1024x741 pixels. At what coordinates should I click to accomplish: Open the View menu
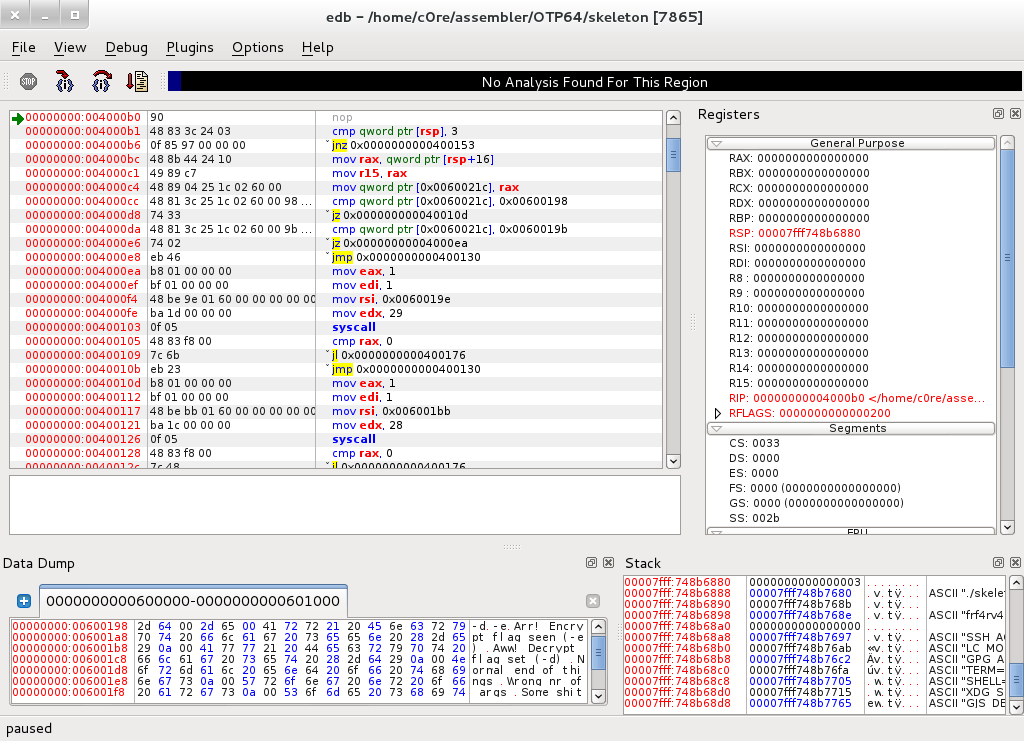[x=70, y=48]
